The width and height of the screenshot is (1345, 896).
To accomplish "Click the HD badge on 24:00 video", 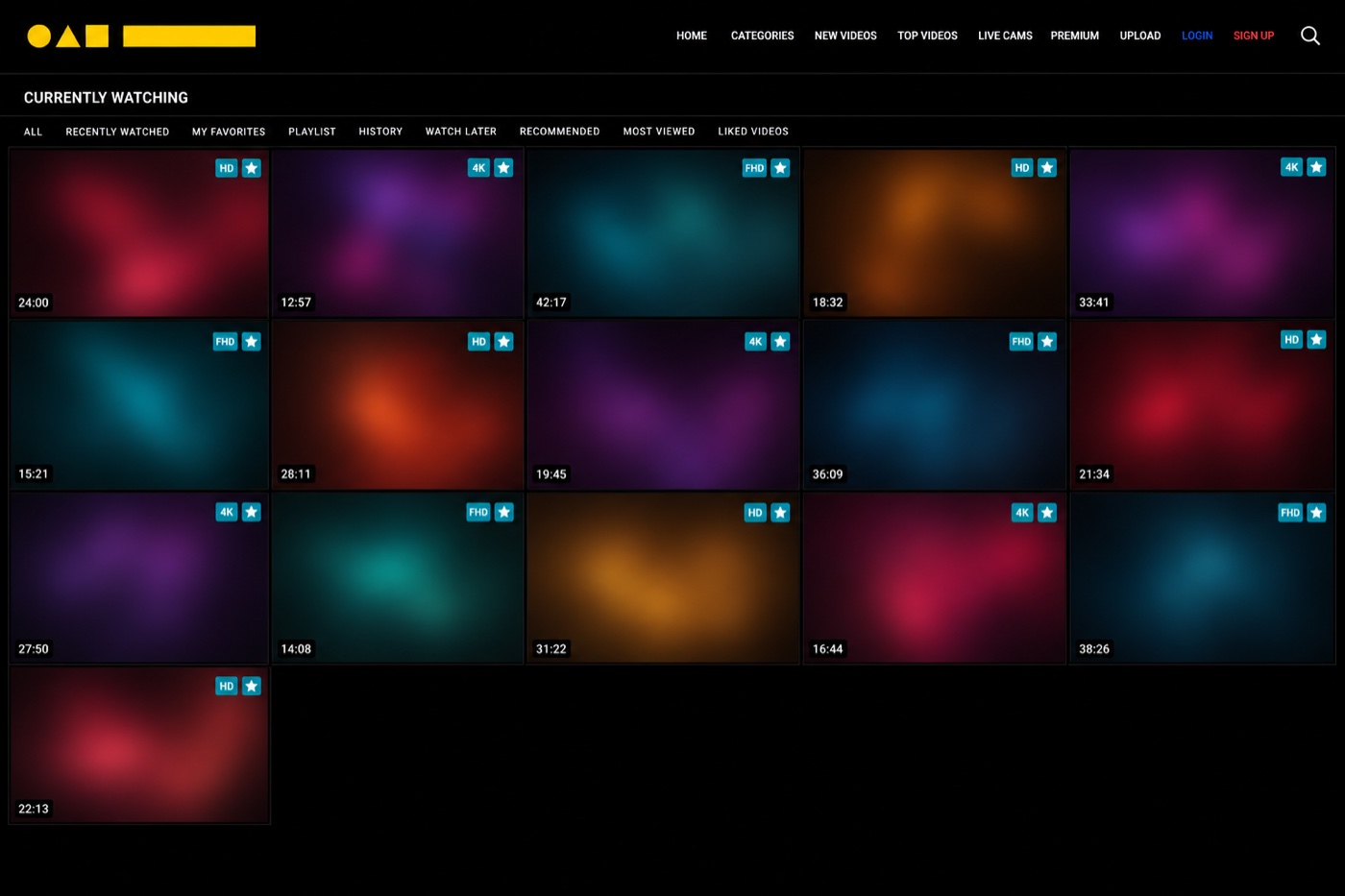I will click(x=227, y=168).
